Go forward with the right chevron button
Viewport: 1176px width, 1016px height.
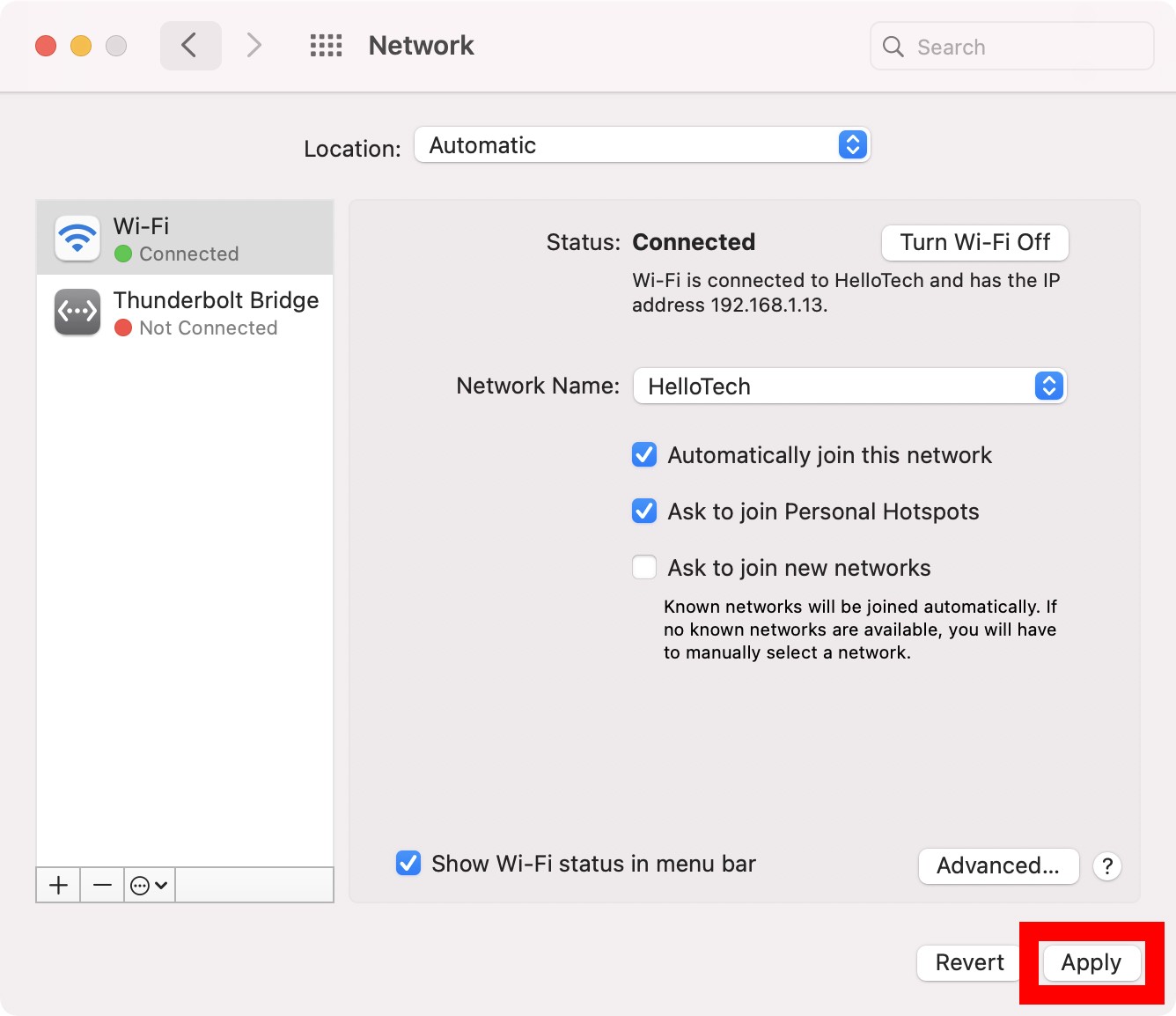[254, 45]
